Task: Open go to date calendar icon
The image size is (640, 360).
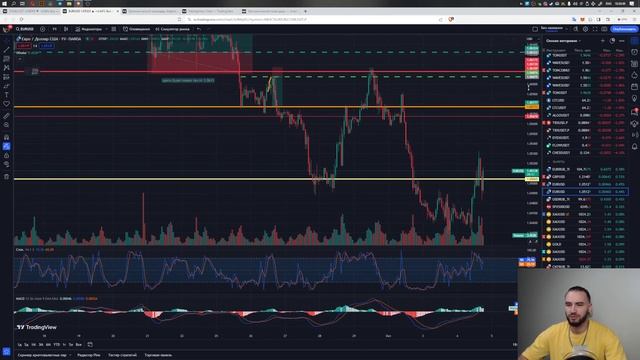Action: 90,344
